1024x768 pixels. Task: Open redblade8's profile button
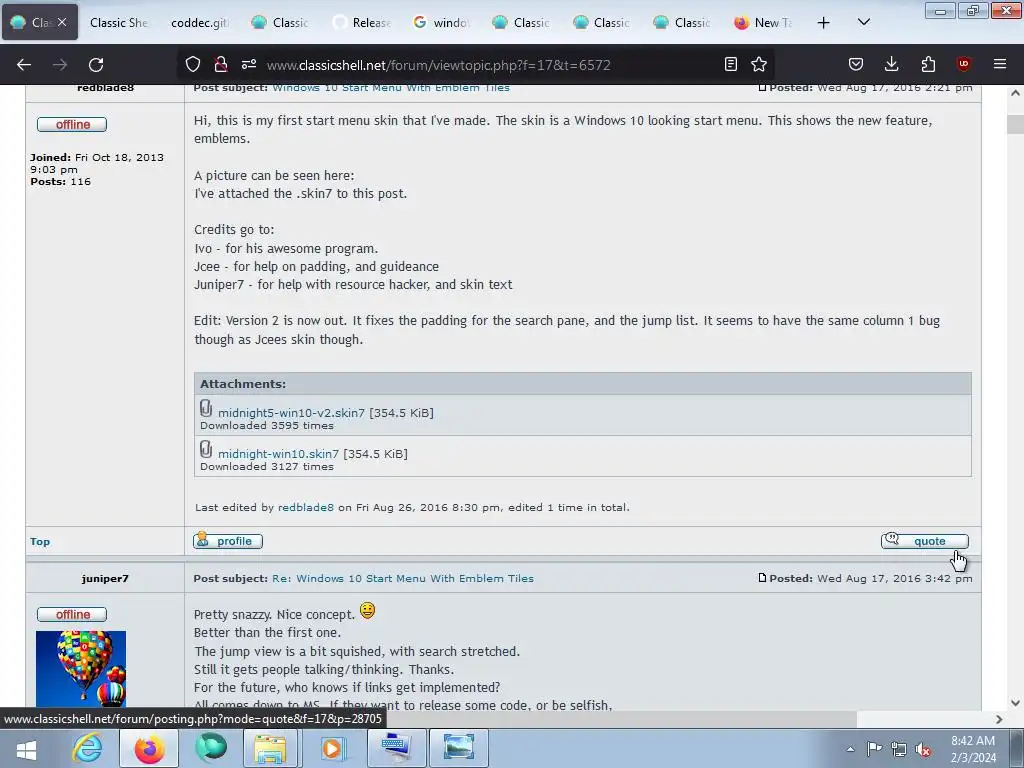(x=228, y=541)
